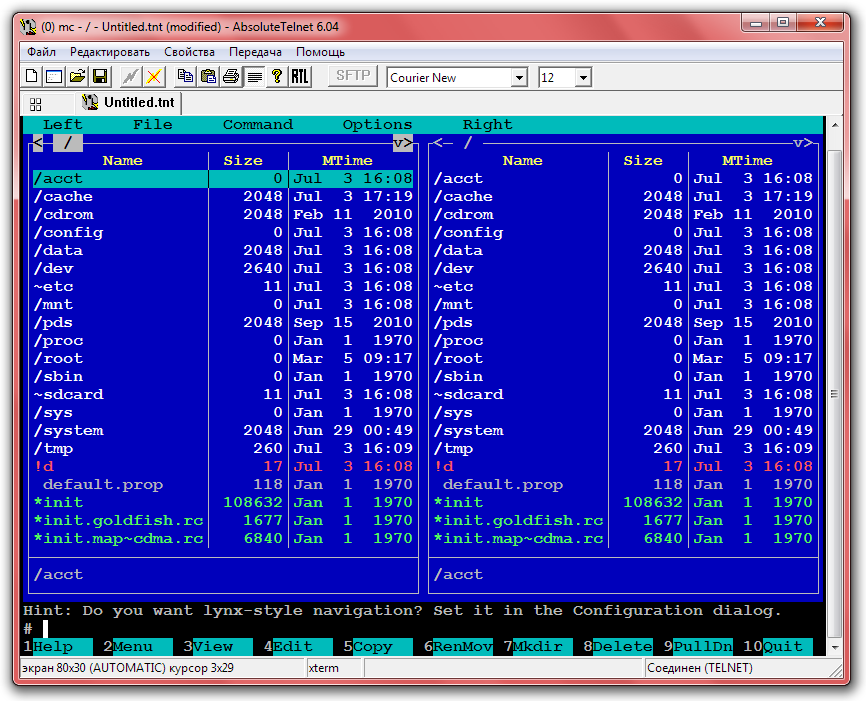Click the 3View function key
The width and height of the screenshot is (866, 701).
pos(218,646)
